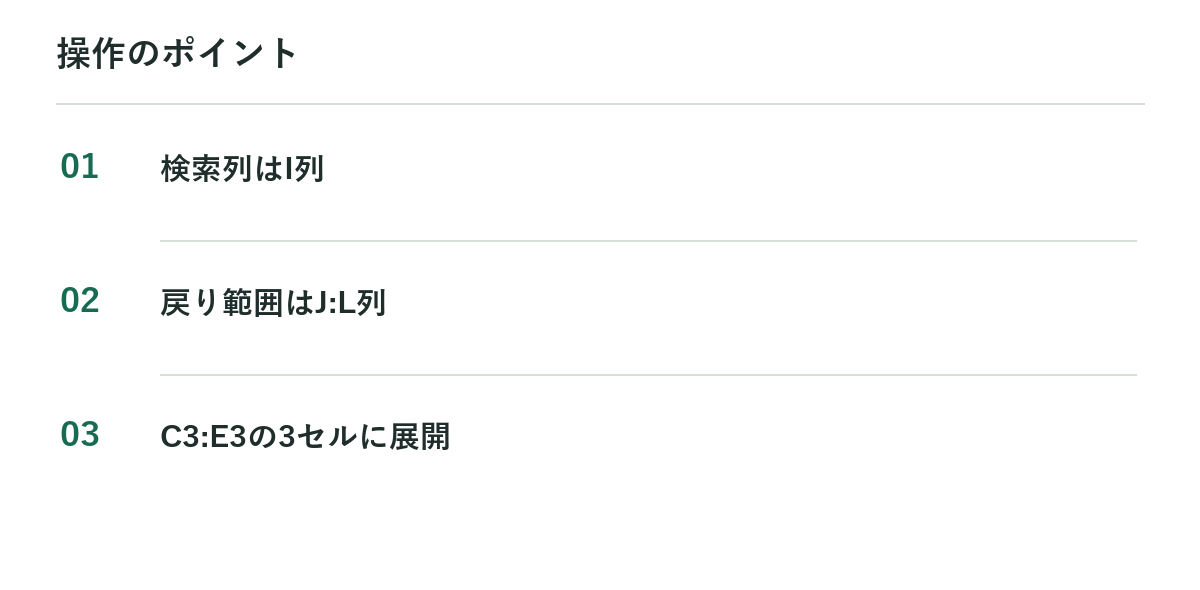
Task: Click the word 戻り範囲 in step 02
Action: (222, 302)
